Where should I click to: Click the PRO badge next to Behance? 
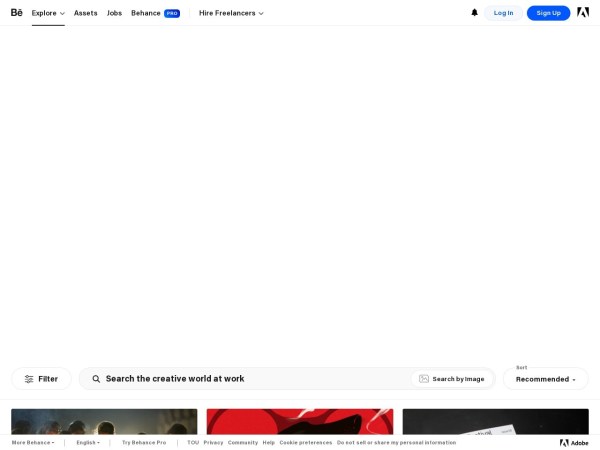172,13
